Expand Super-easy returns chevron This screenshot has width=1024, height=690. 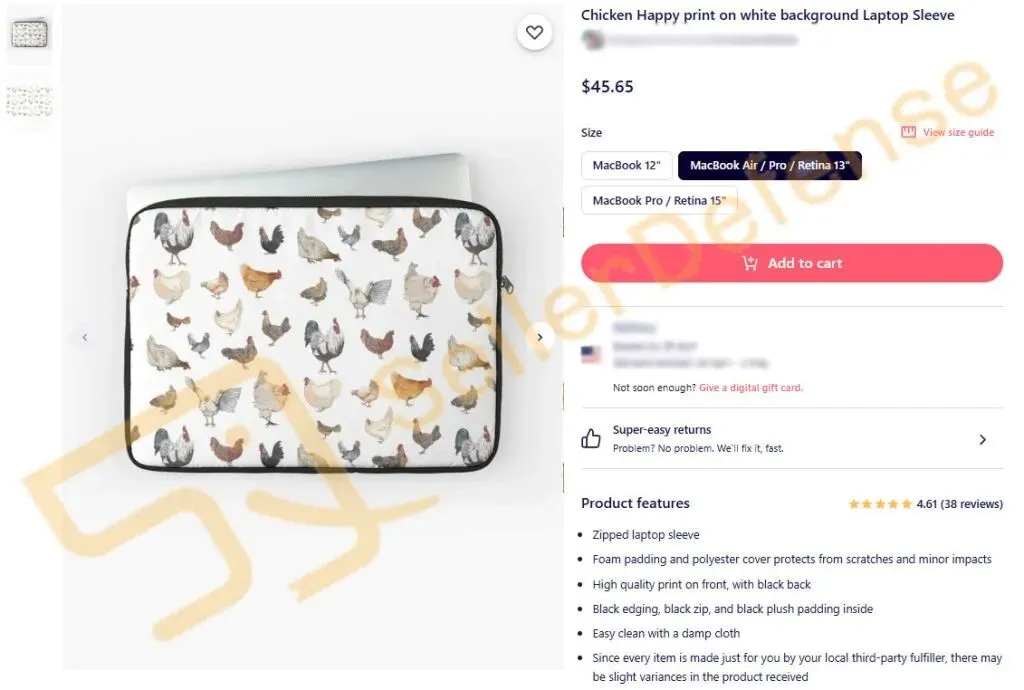982,439
